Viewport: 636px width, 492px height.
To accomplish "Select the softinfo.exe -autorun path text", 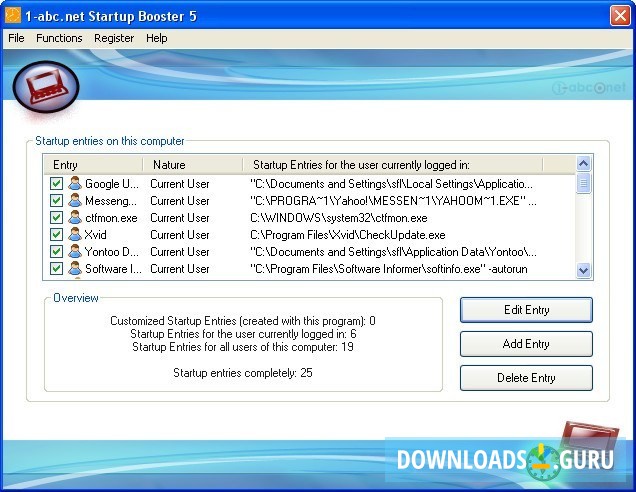I will point(389,269).
